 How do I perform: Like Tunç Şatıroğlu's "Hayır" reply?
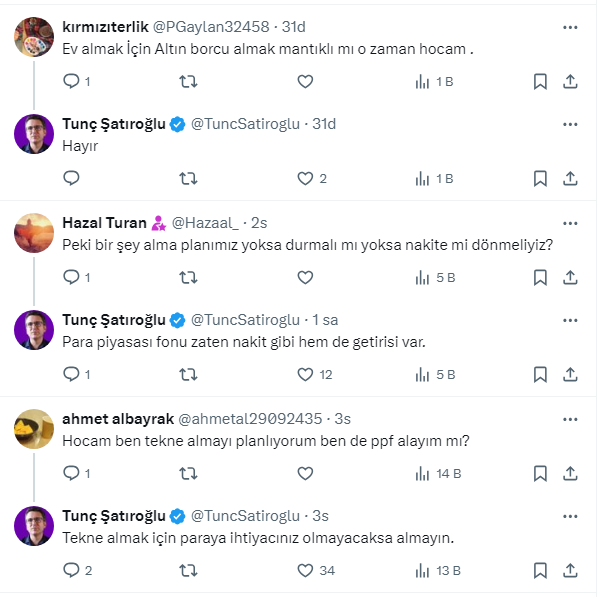coord(306,179)
